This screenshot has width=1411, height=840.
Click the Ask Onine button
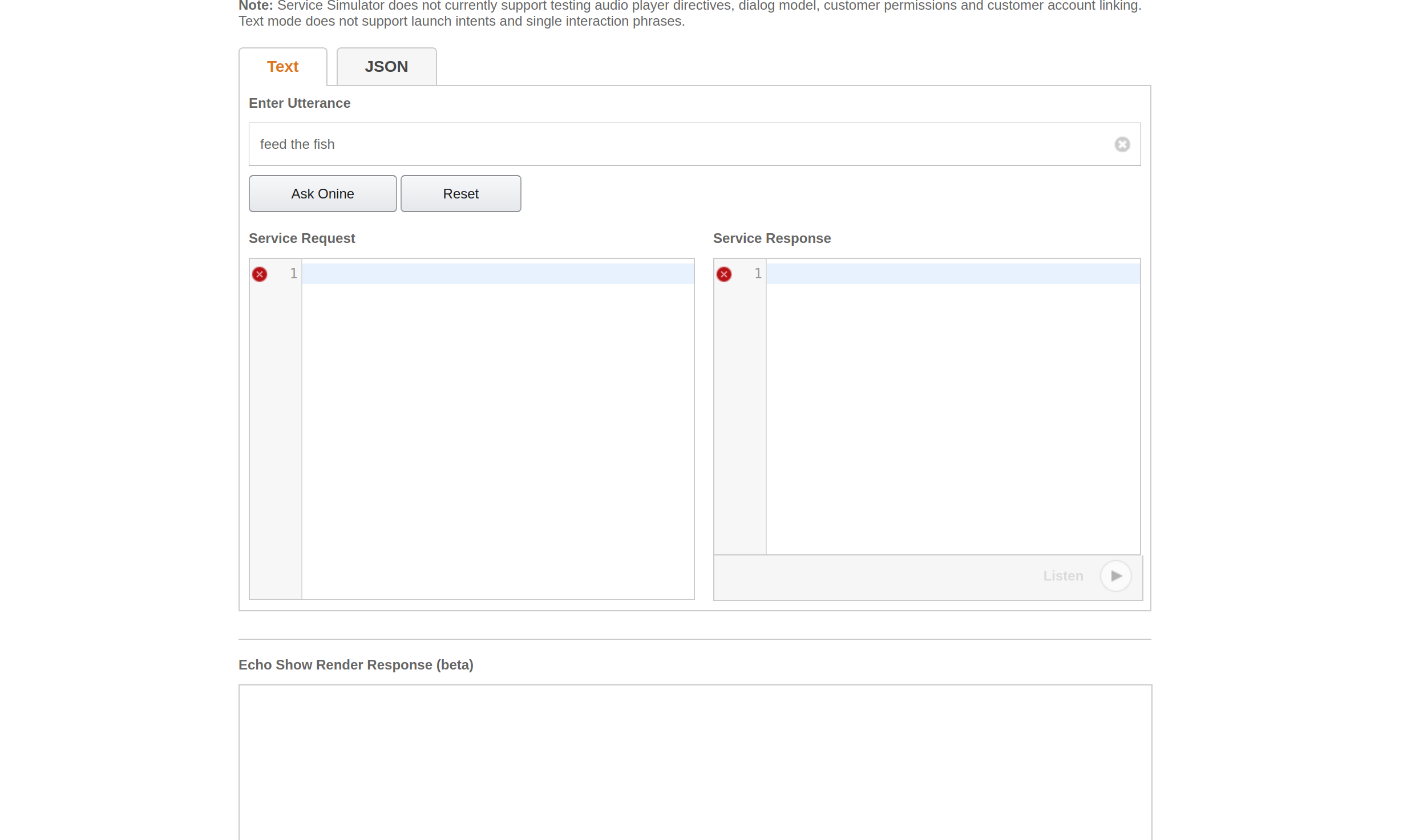click(322, 194)
